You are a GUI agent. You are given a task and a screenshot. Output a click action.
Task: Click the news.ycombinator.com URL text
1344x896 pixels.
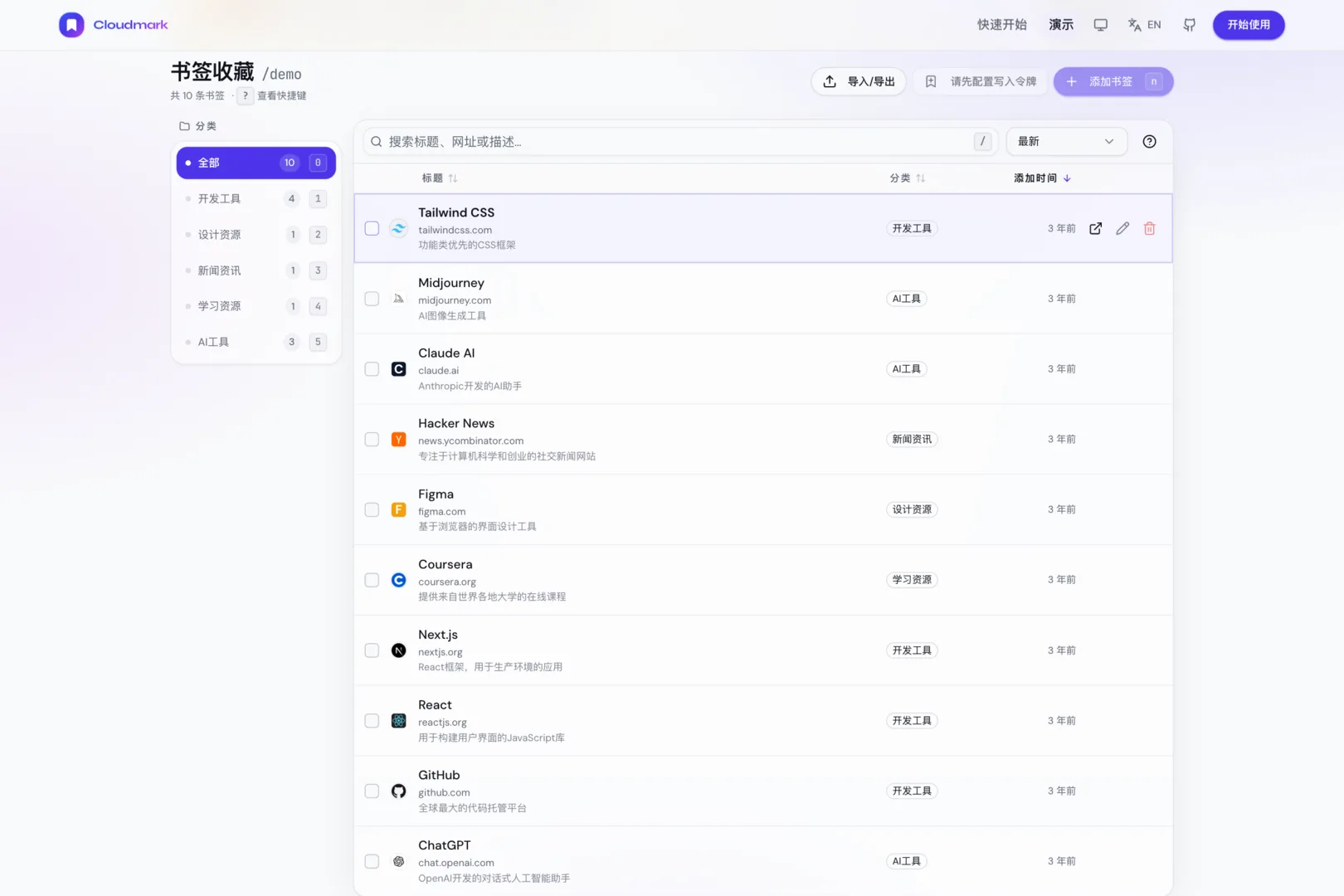coord(470,441)
